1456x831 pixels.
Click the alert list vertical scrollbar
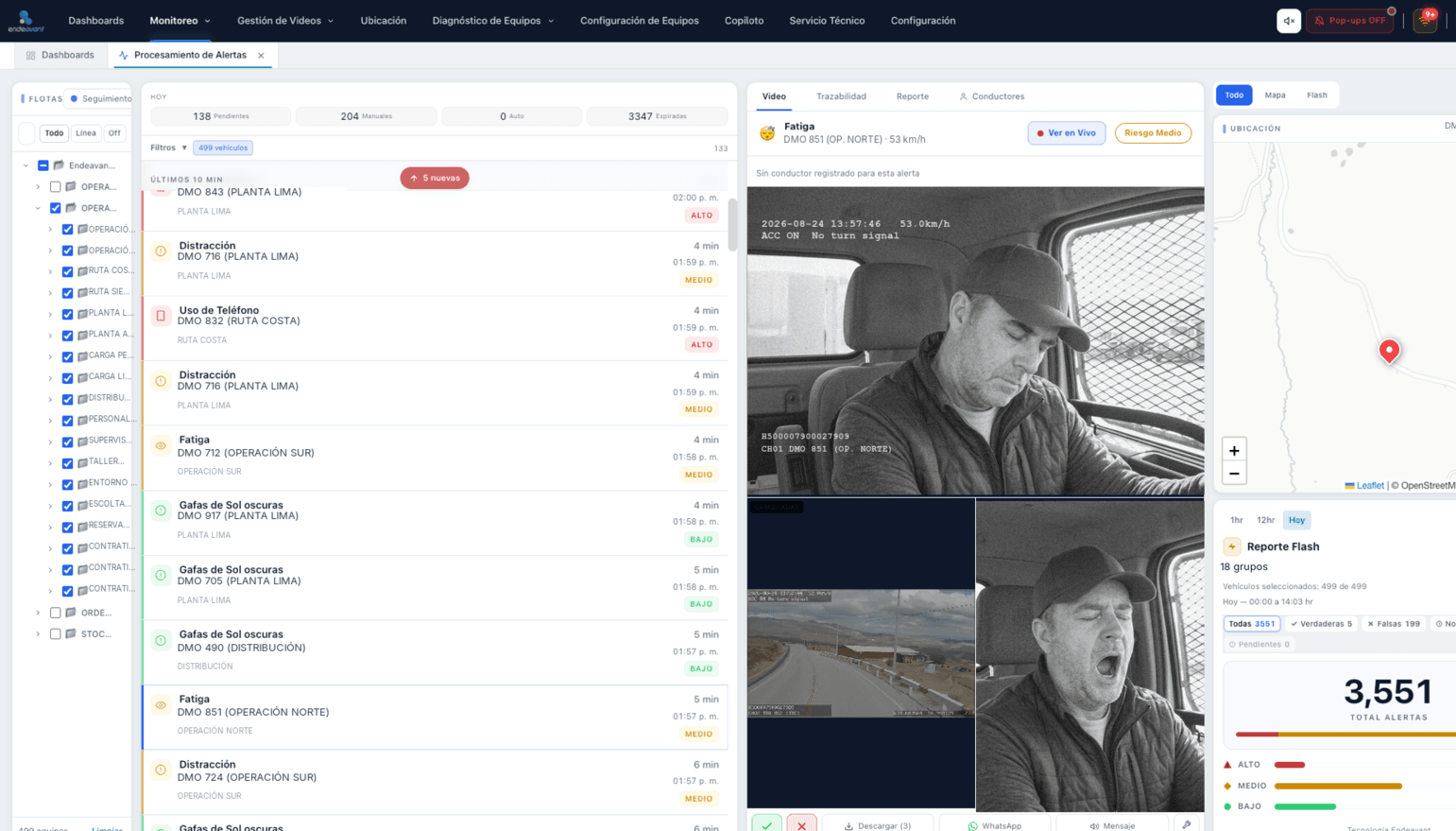pyautogui.click(x=732, y=223)
